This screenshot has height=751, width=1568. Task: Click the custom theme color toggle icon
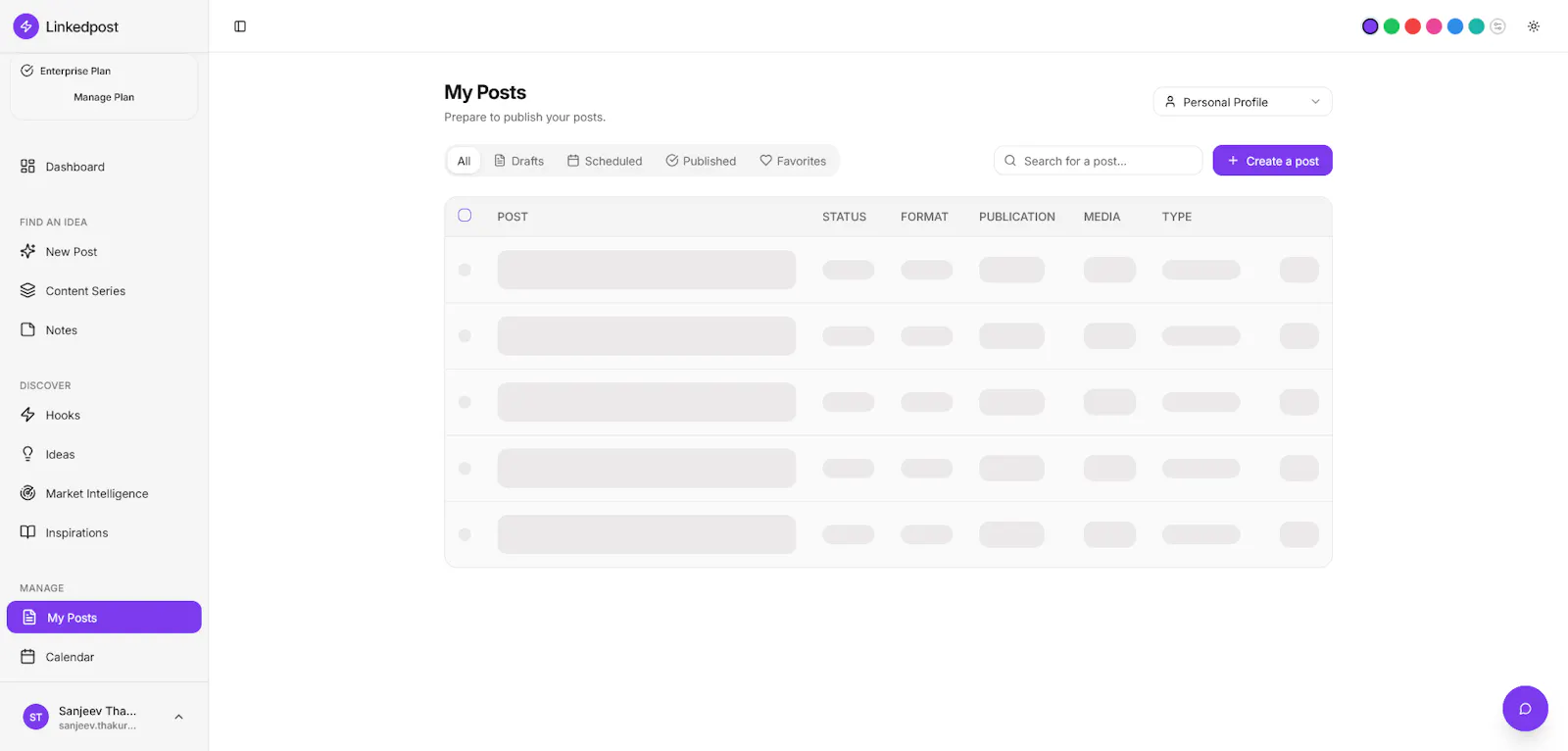point(1497,26)
